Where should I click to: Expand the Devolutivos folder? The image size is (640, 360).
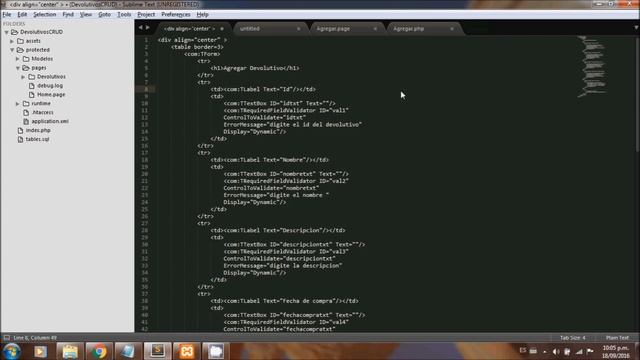pyautogui.click(x=24, y=77)
